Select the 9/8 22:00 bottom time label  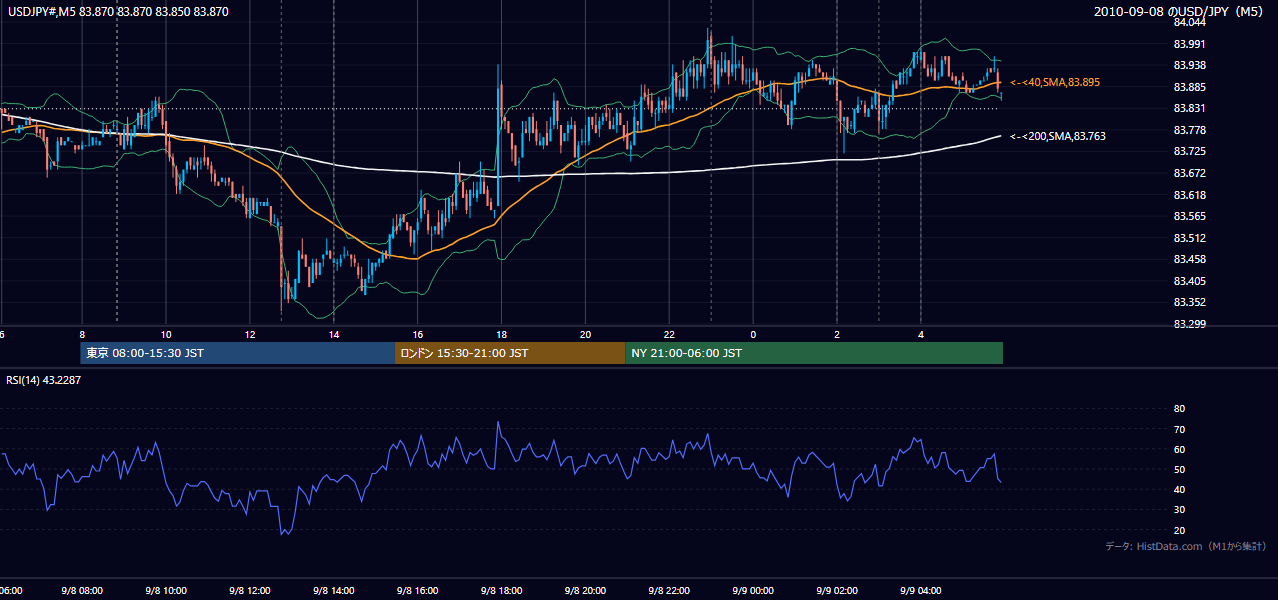coord(670,591)
